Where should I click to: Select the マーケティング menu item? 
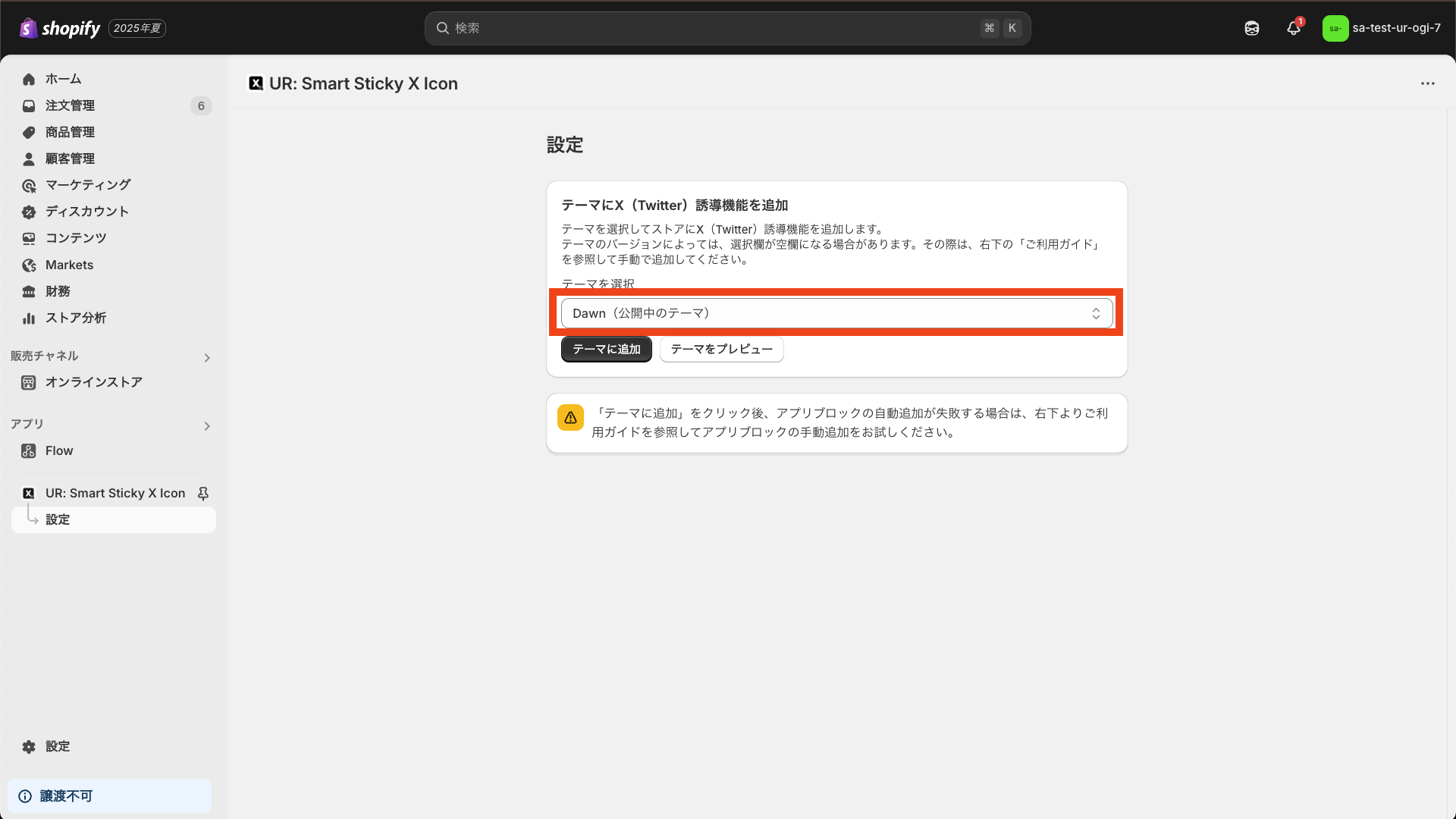coord(88,185)
